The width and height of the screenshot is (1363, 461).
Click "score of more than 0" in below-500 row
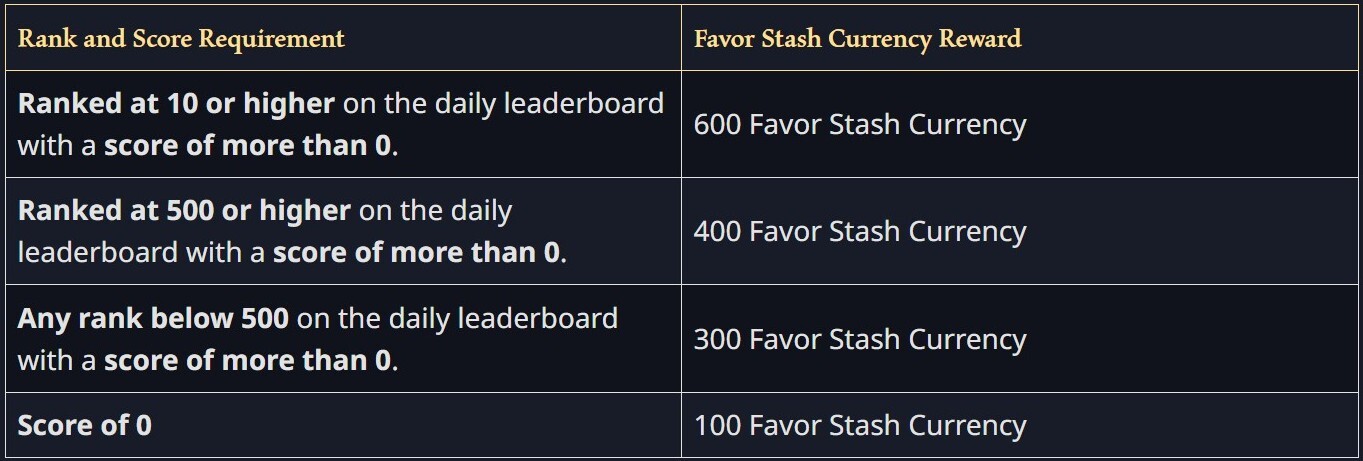[247, 360]
